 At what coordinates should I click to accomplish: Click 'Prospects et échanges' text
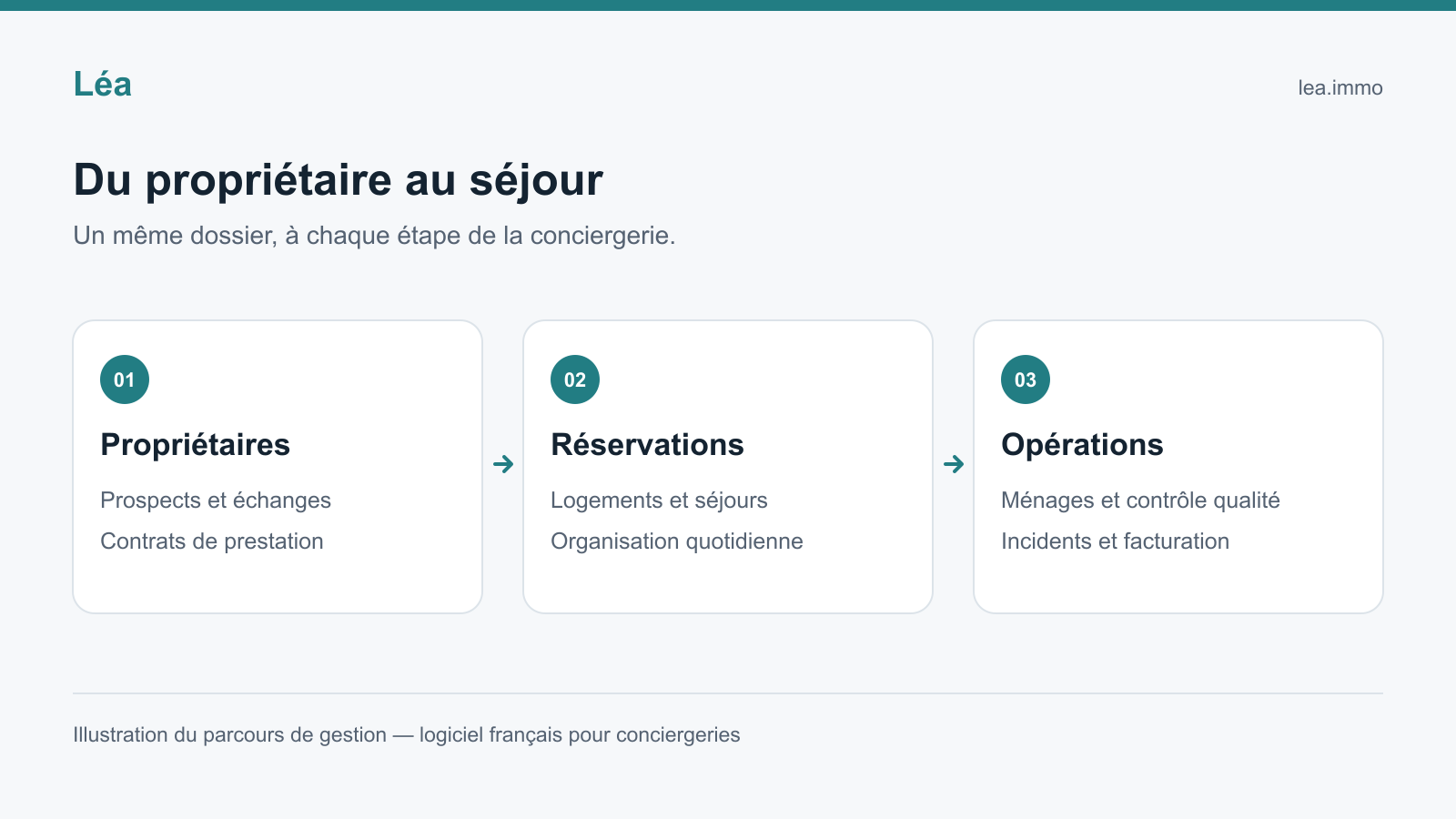[216, 500]
